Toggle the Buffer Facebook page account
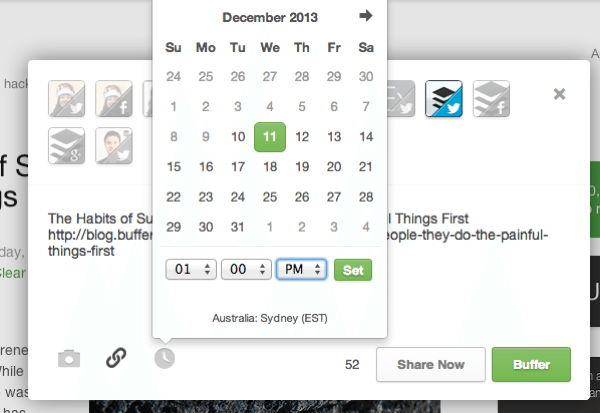The height and width of the screenshot is (413, 600). pos(491,98)
